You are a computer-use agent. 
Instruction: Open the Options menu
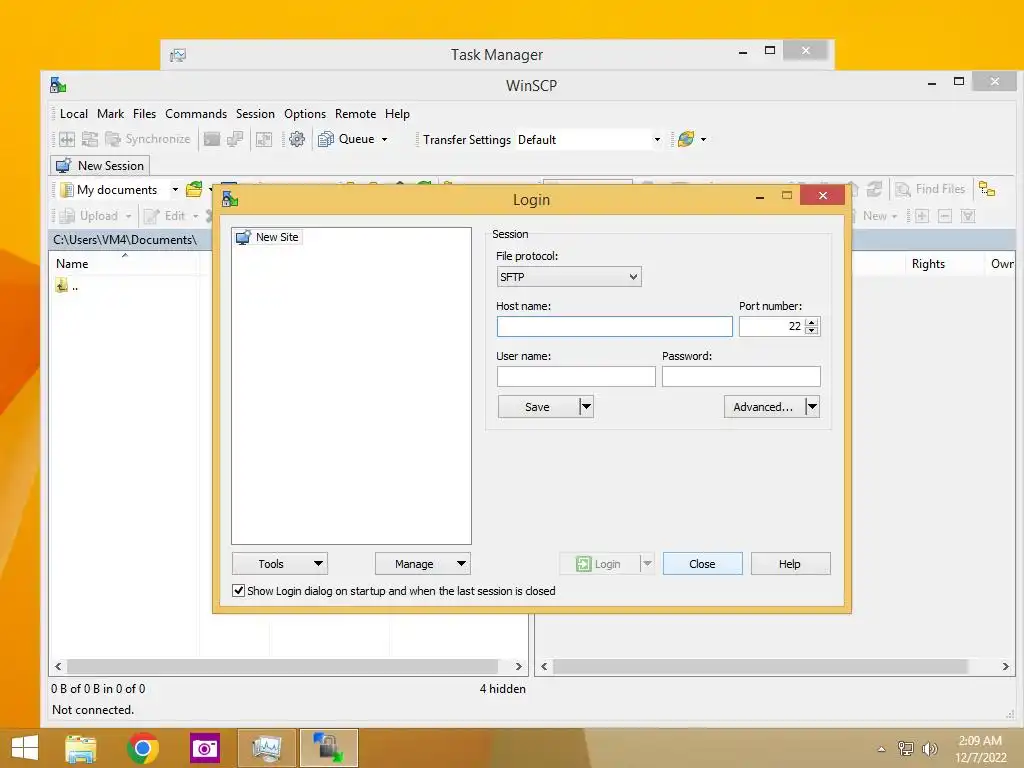pyautogui.click(x=305, y=114)
